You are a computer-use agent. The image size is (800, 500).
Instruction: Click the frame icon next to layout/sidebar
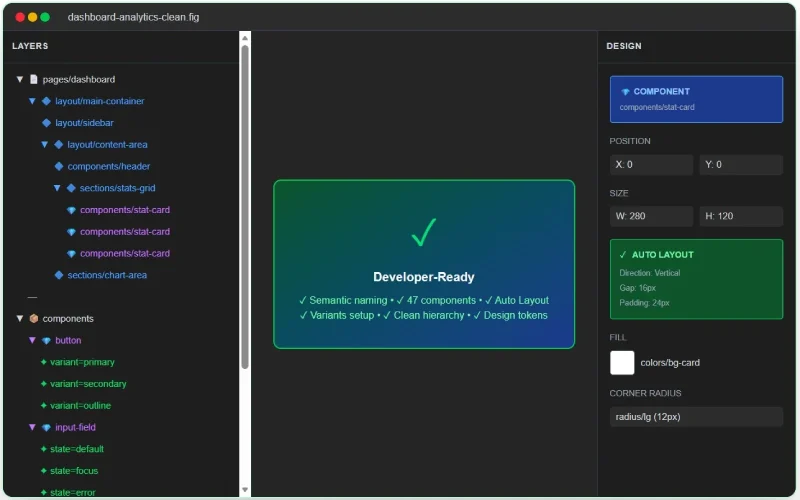pyautogui.click(x=46, y=123)
